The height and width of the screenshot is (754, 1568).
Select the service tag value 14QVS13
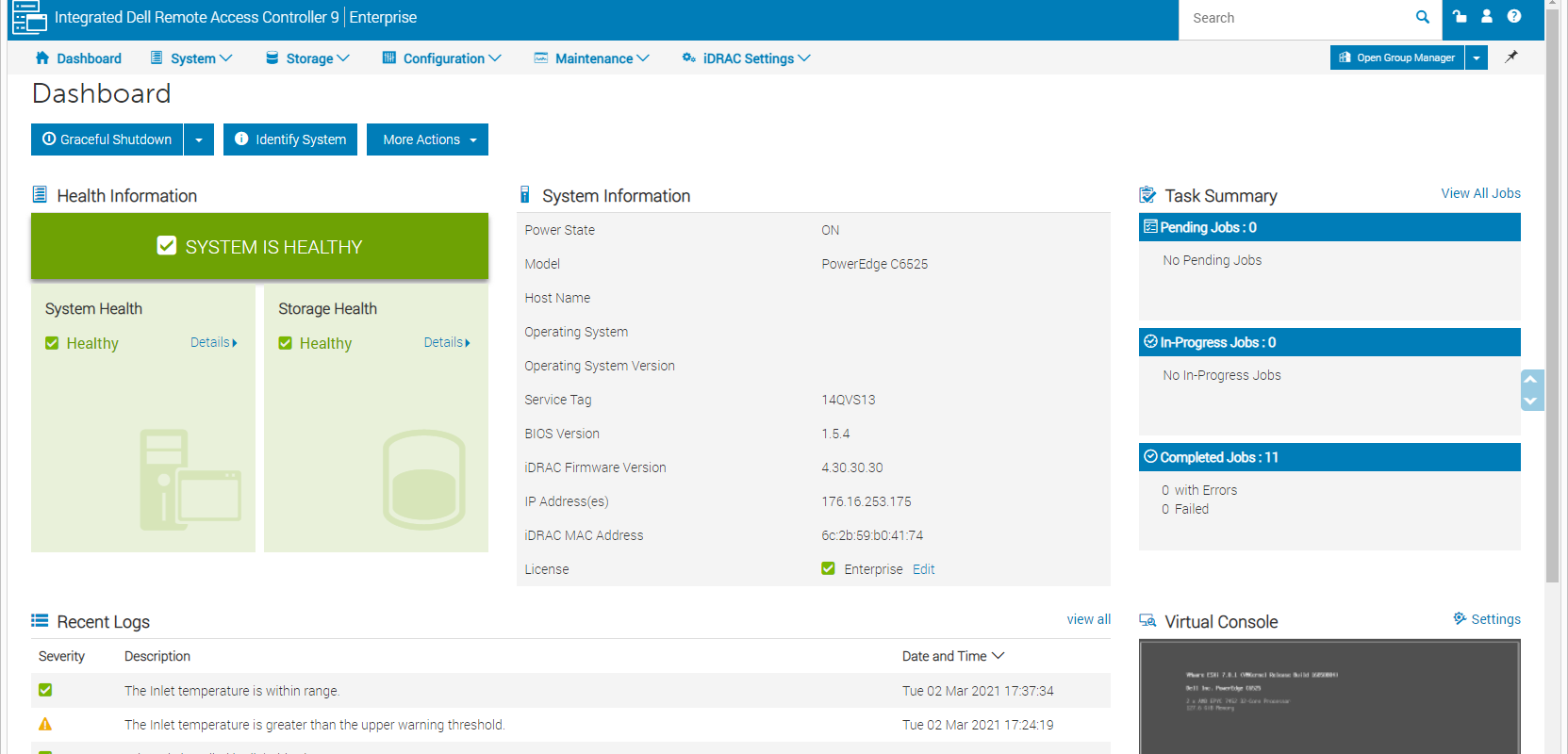click(848, 400)
